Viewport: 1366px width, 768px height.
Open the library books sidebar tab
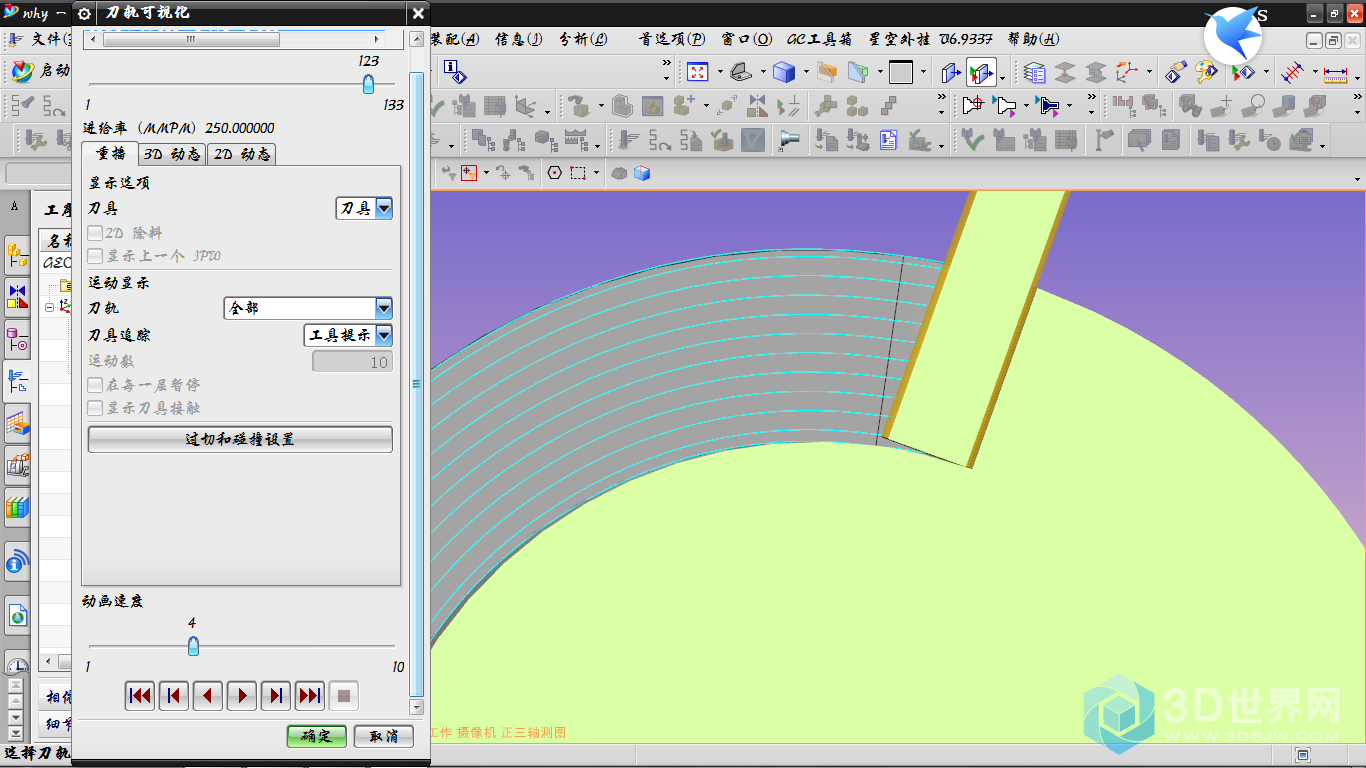point(17,507)
